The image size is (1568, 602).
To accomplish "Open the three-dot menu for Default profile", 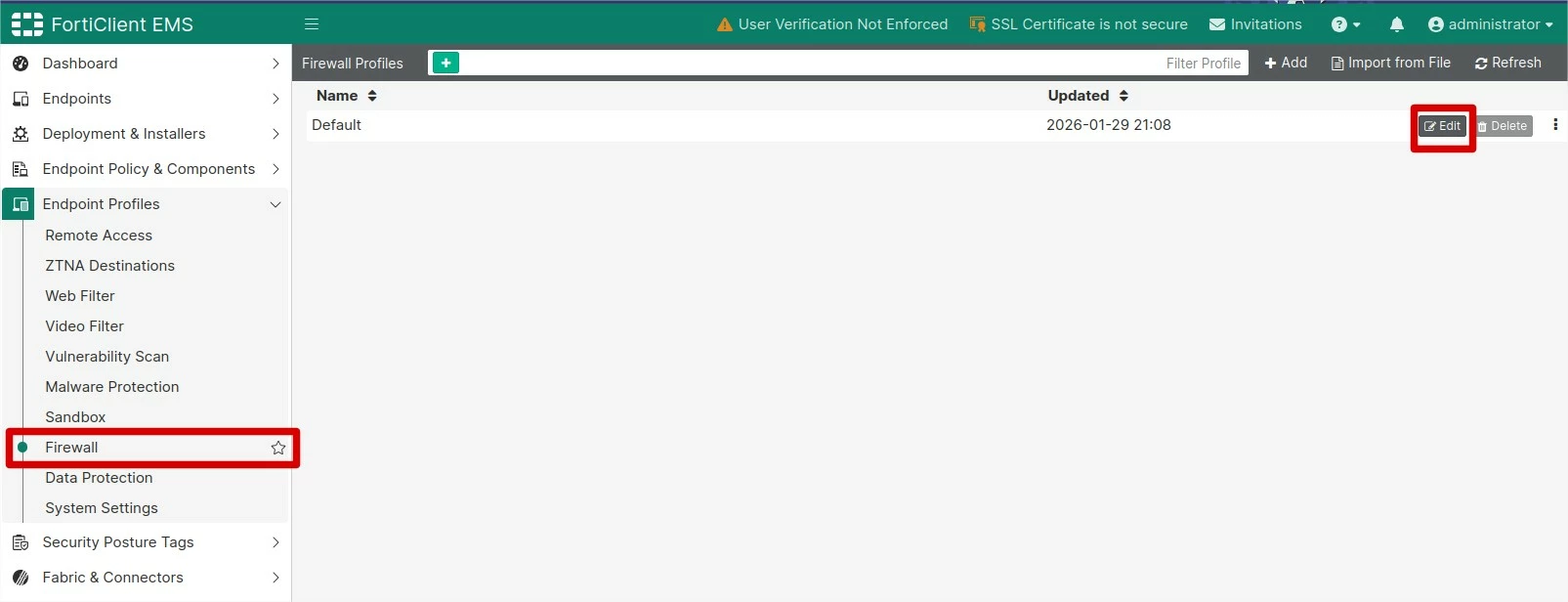I will (x=1555, y=125).
